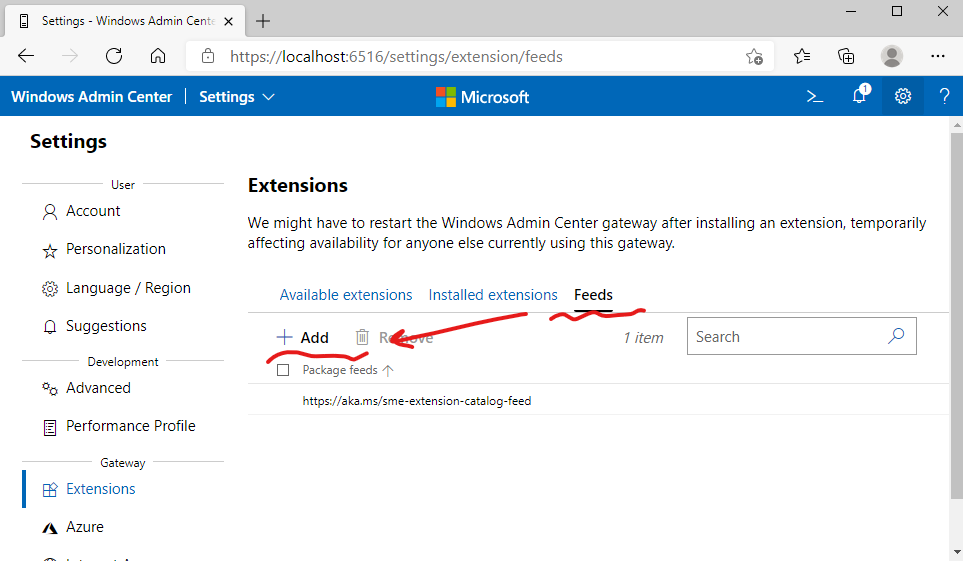
Task: Click Windows Admin Center title link
Action: [x=92, y=96]
